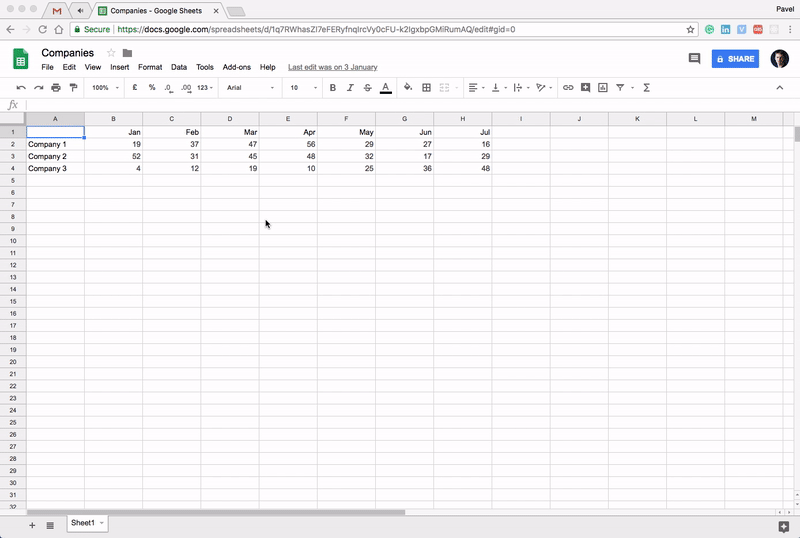Open the text rotation dropdown
The height and width of the screenshot is (538, 800).
pyautogui.click(x=544, y=88)
